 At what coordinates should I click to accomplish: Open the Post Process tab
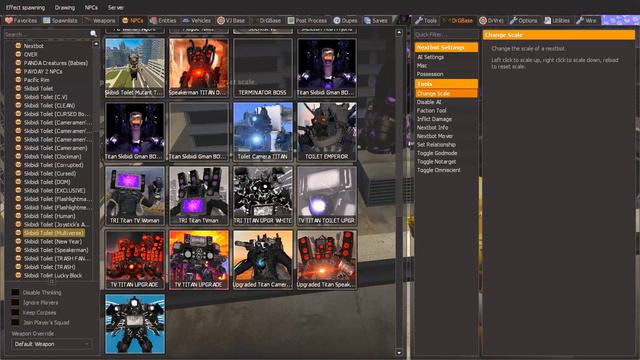(x=307, y=20)
